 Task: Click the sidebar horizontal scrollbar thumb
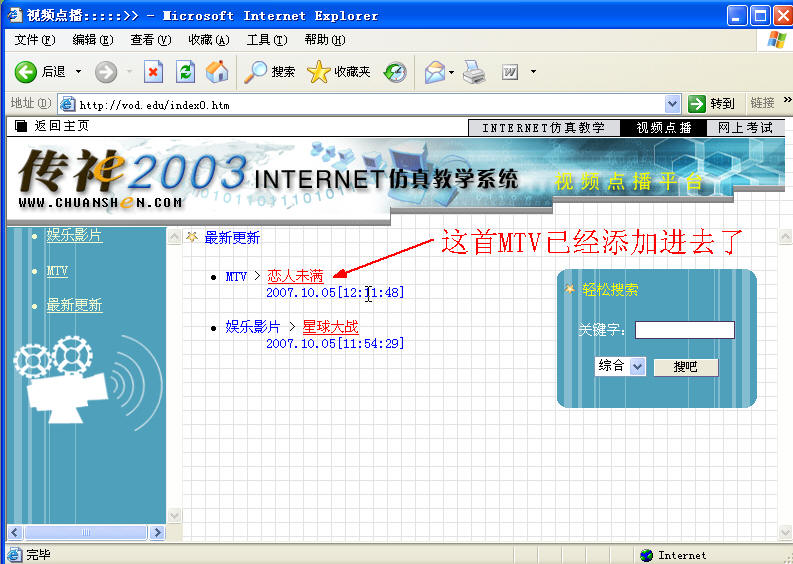click(x=85, y=533)
